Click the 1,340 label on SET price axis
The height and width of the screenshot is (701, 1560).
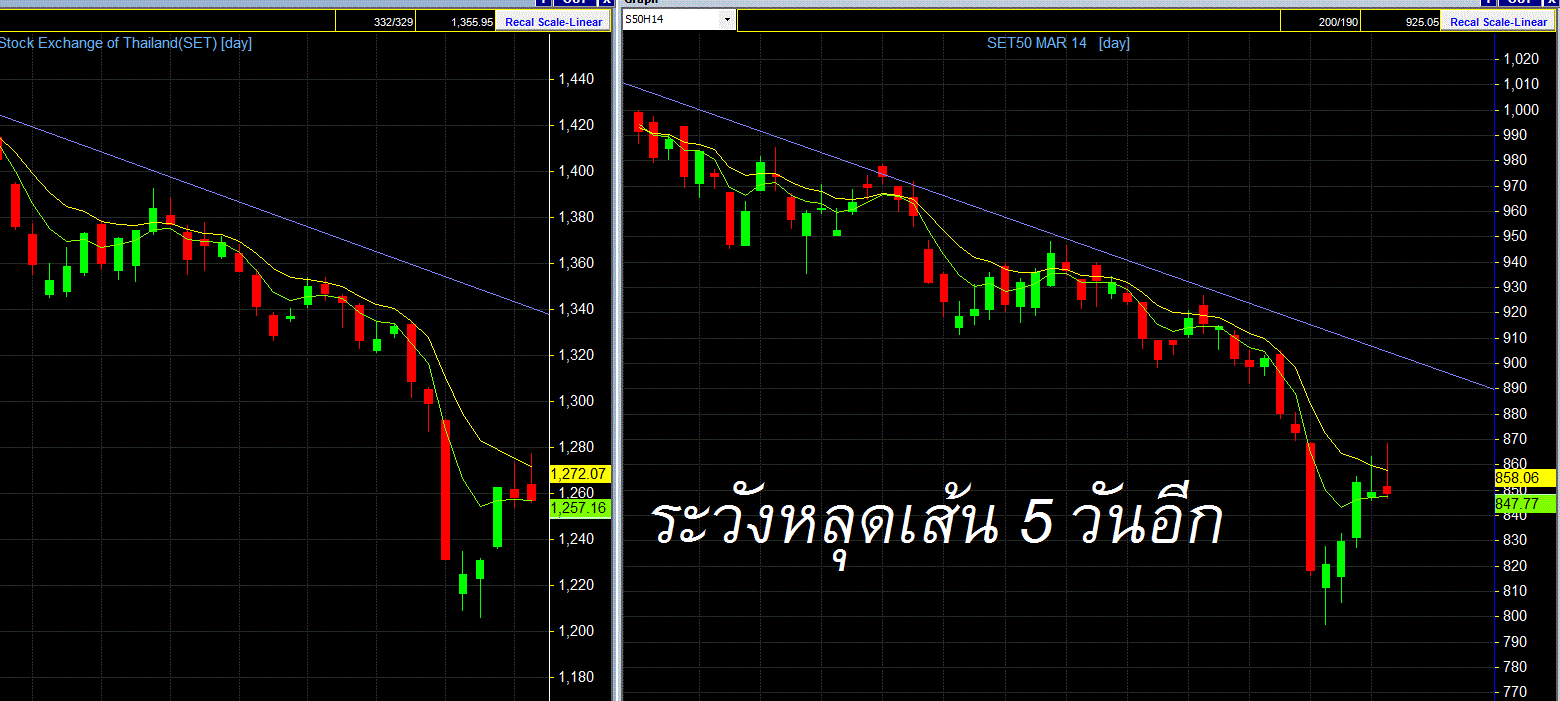577,309
